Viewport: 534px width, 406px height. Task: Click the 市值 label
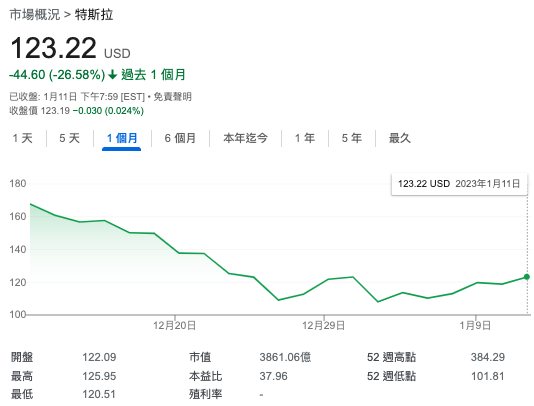200,357
